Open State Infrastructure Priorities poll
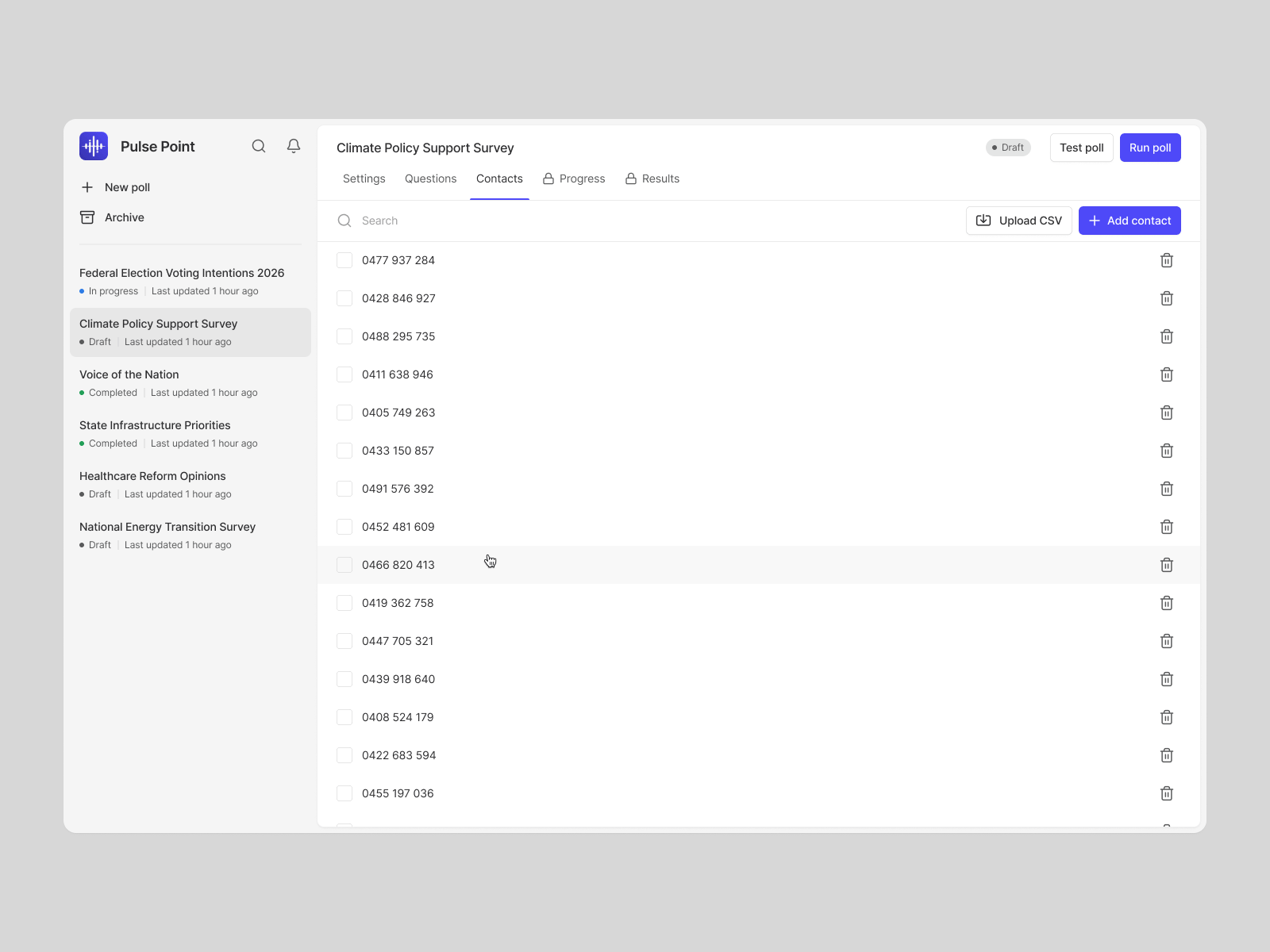The width and height of the screenshot is (1270, 952). point(190,434)
